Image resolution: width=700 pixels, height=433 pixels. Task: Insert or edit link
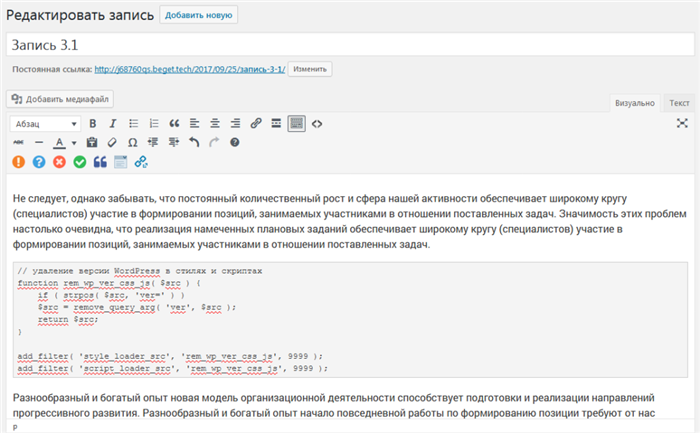click(x=256, y=124)
